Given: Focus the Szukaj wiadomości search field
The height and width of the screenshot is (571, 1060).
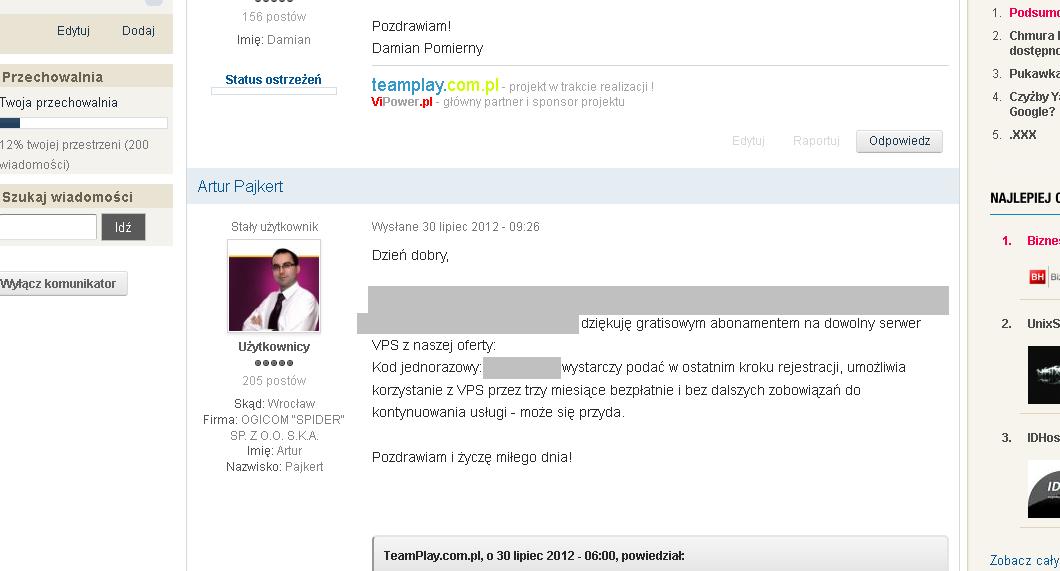Looking at the screenshot, I should pyautogui.click(x=47, y=227).
